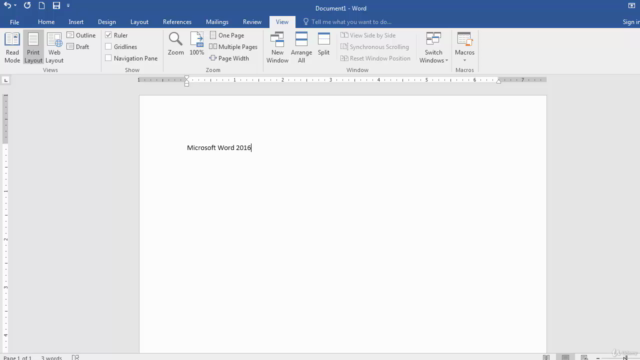Open the Design tab
The height and width of the screenshot is (360, 640).
tap(107, 22)
